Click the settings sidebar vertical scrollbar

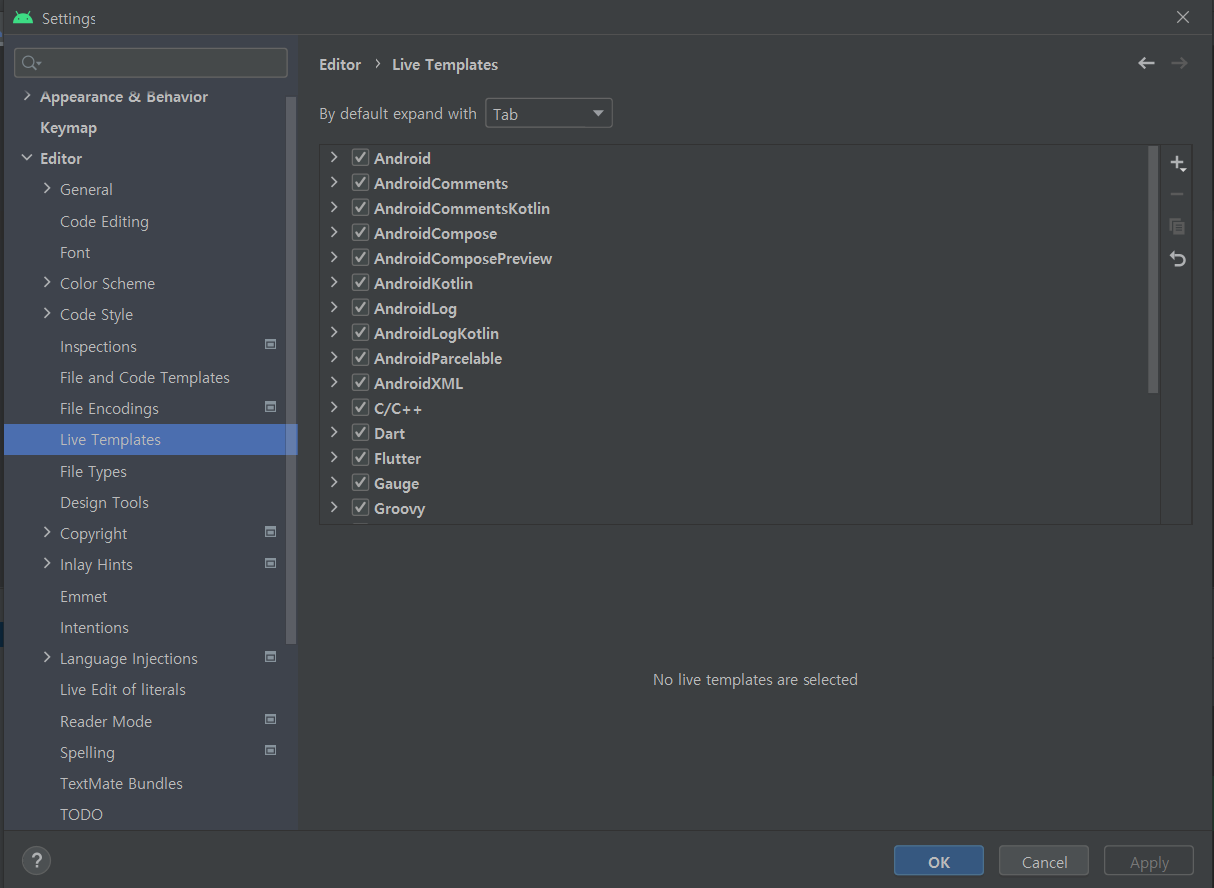click(x=291, y=370)
